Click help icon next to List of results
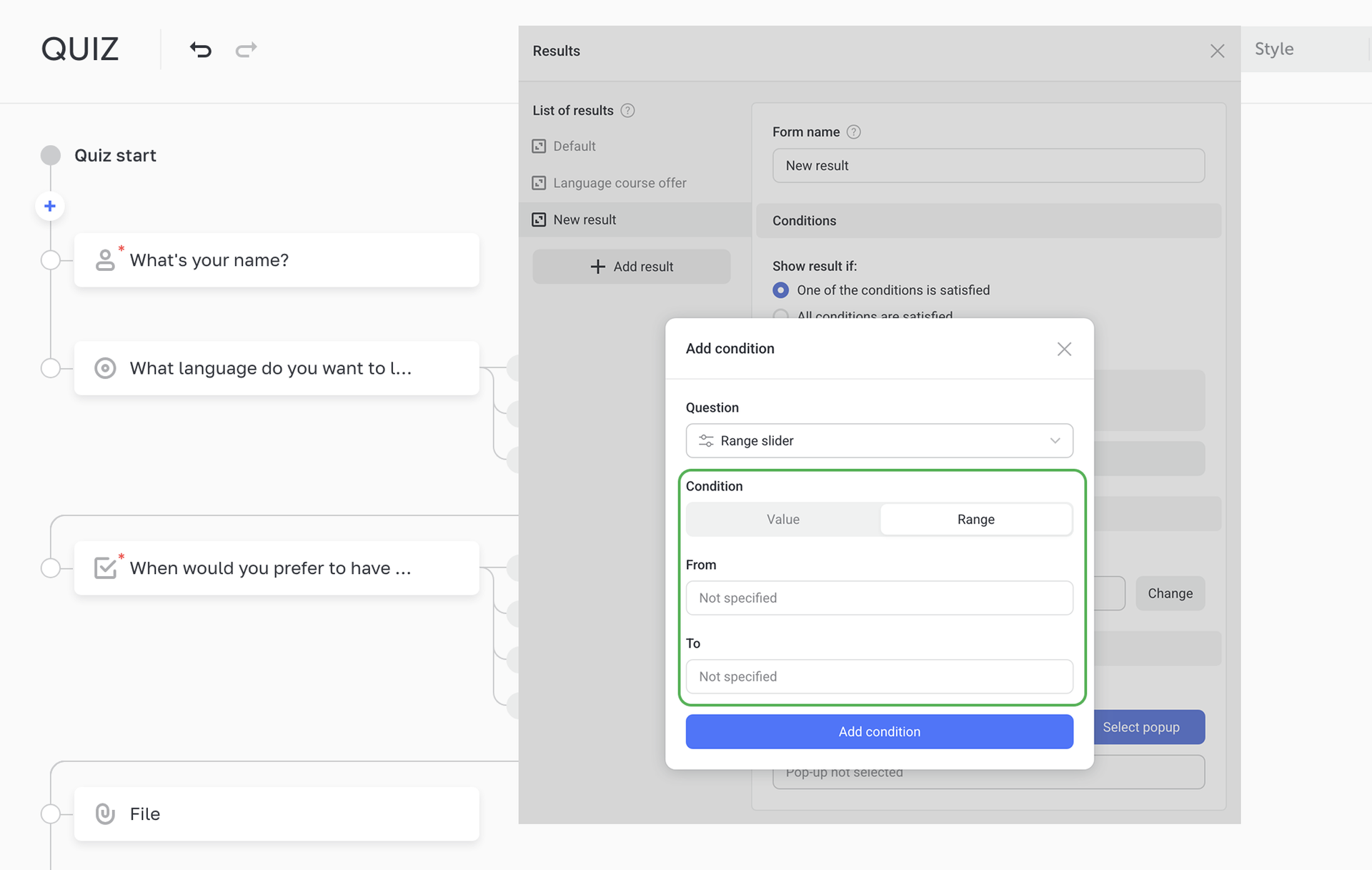This screenshot has width=1372, height=870. point(627,111)
